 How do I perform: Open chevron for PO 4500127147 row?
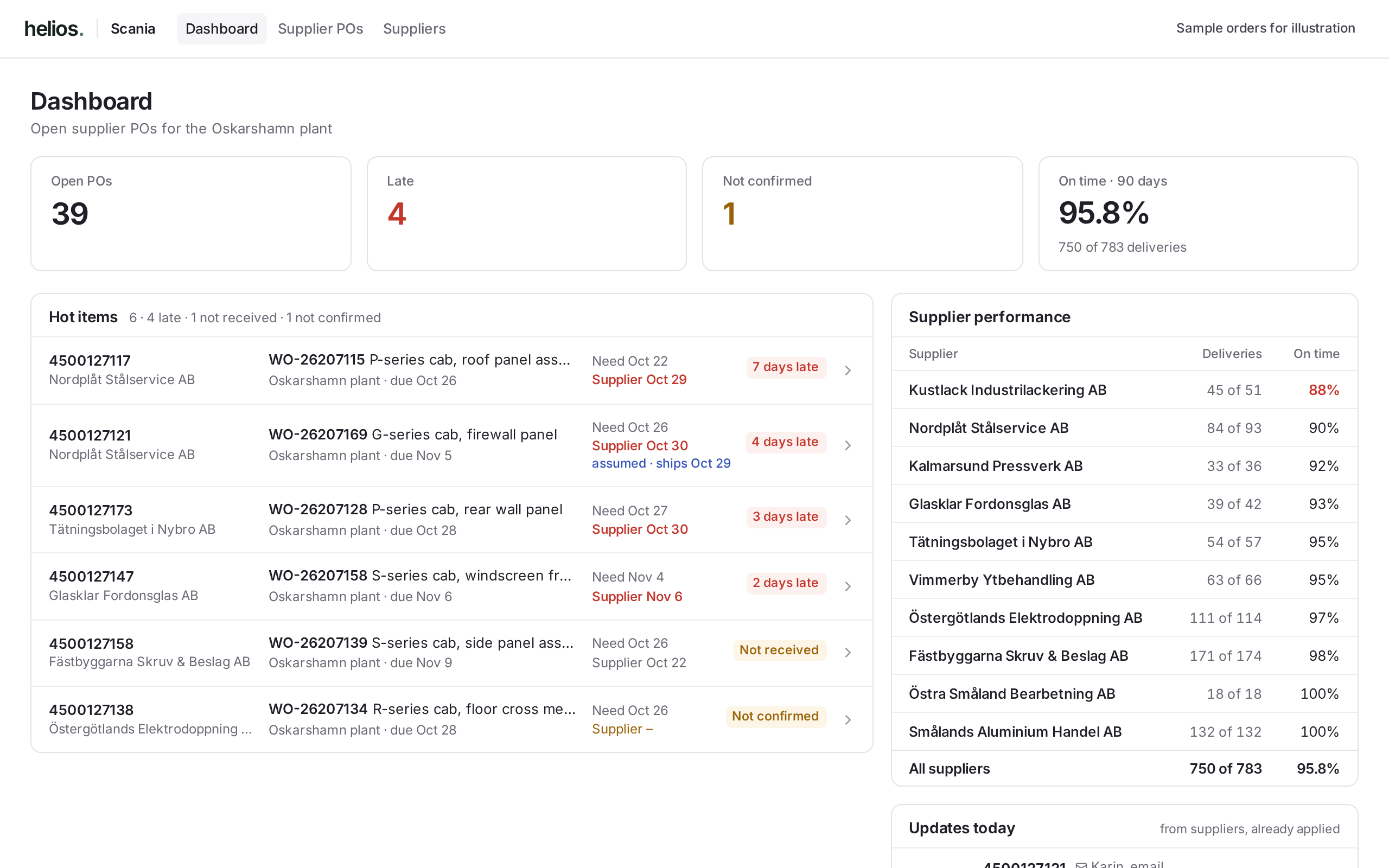coord(848,586)
